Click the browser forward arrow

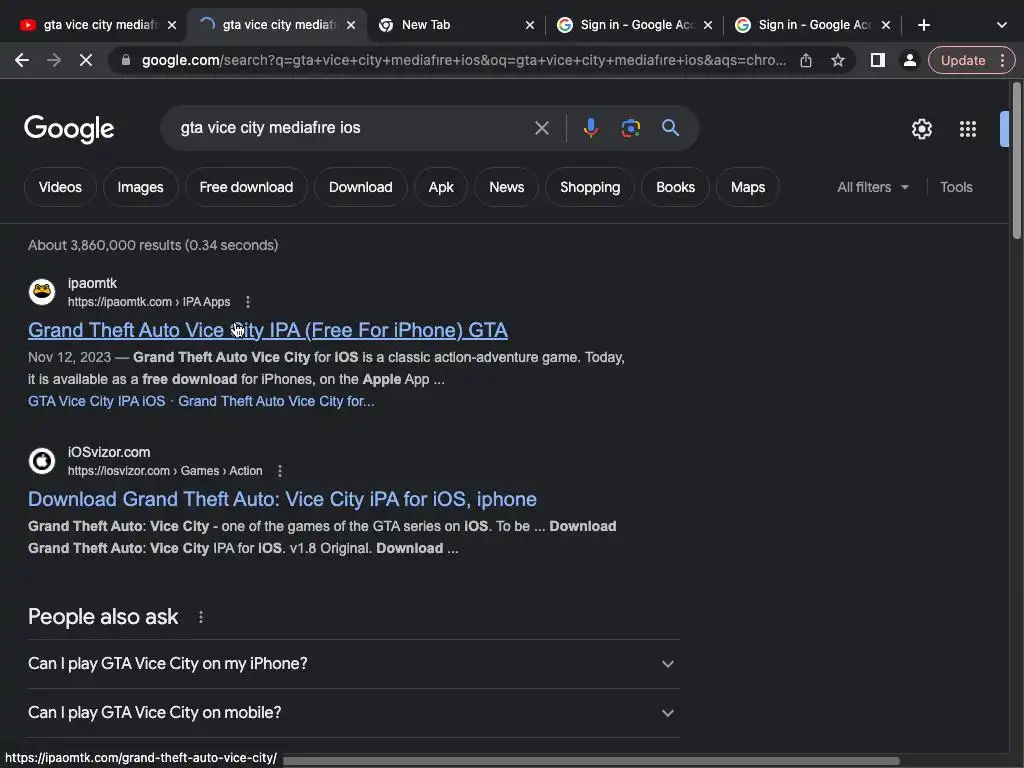tap(54, 60)
